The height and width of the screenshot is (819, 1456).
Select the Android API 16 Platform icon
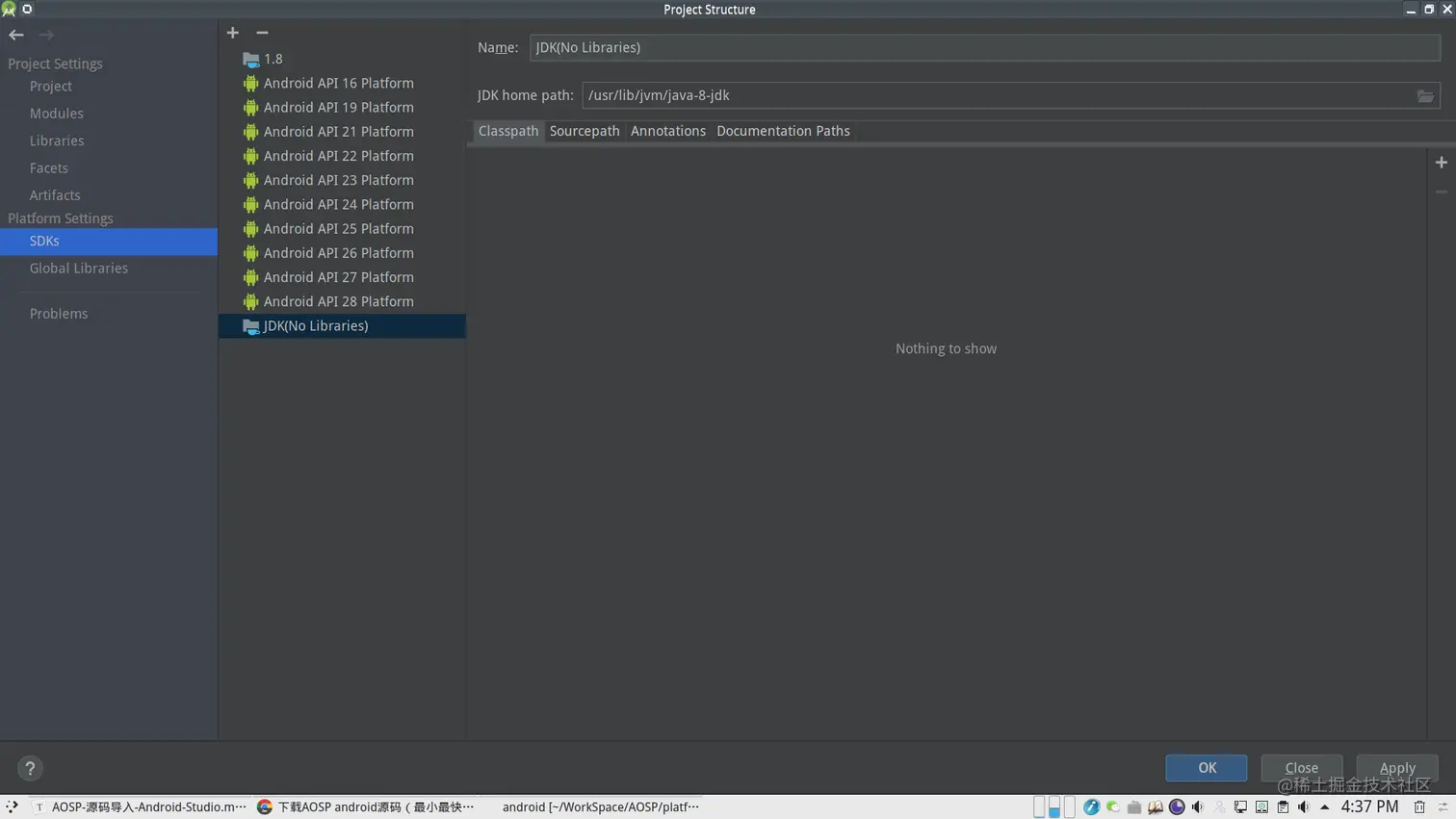[x=250, y=84]
